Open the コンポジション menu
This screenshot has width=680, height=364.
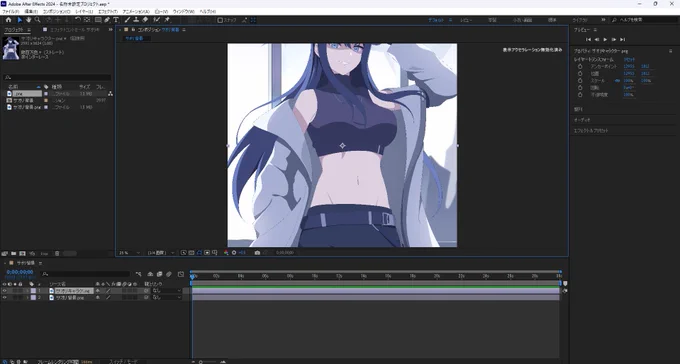56,11
